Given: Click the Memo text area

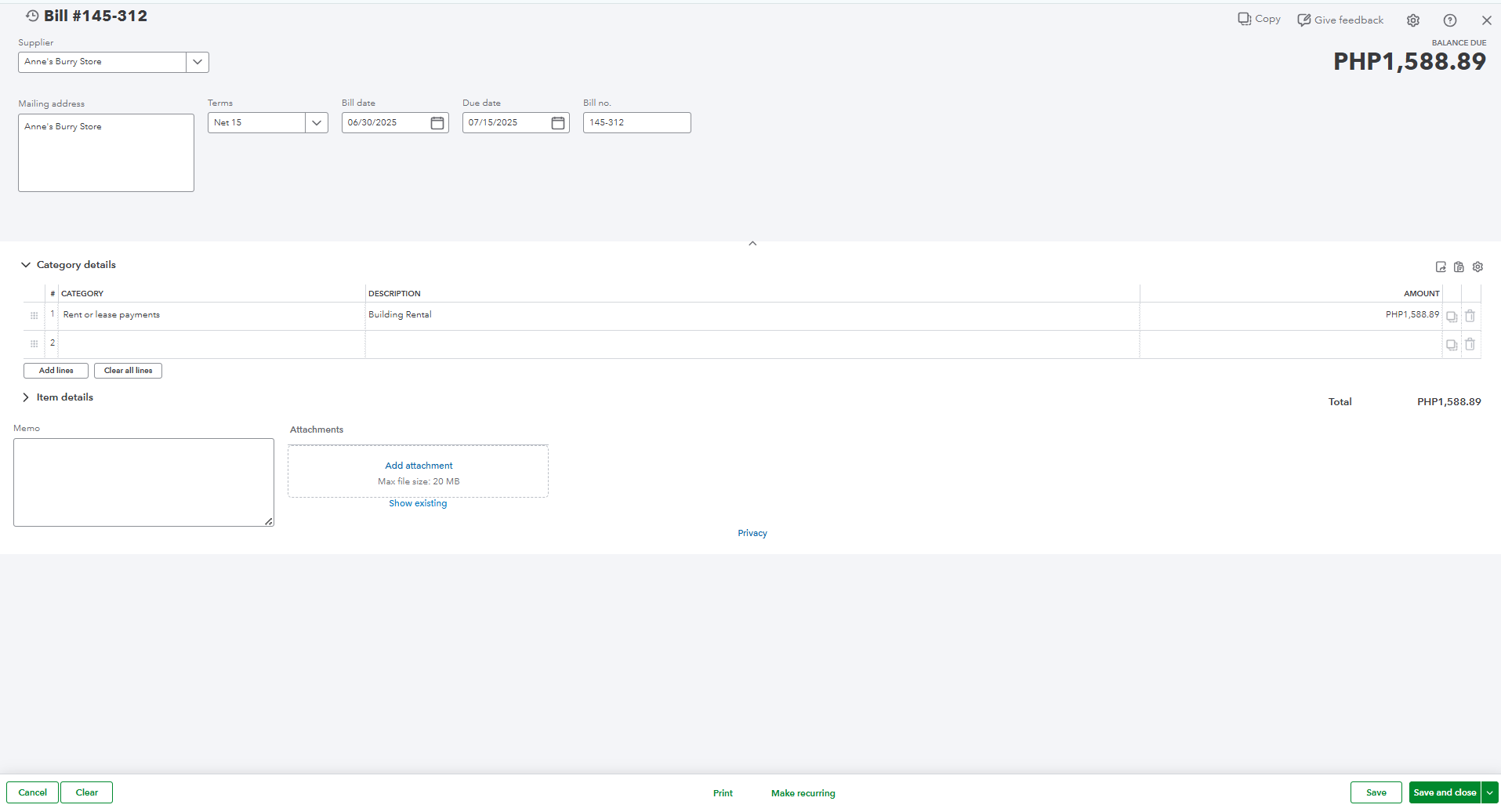Looking at the screenshot, I should [x=143, y=482].
